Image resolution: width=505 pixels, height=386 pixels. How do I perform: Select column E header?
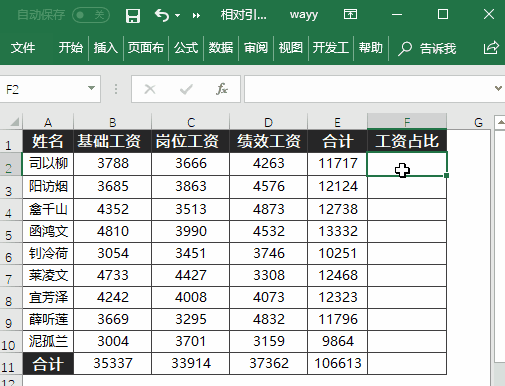click(337, 122)
